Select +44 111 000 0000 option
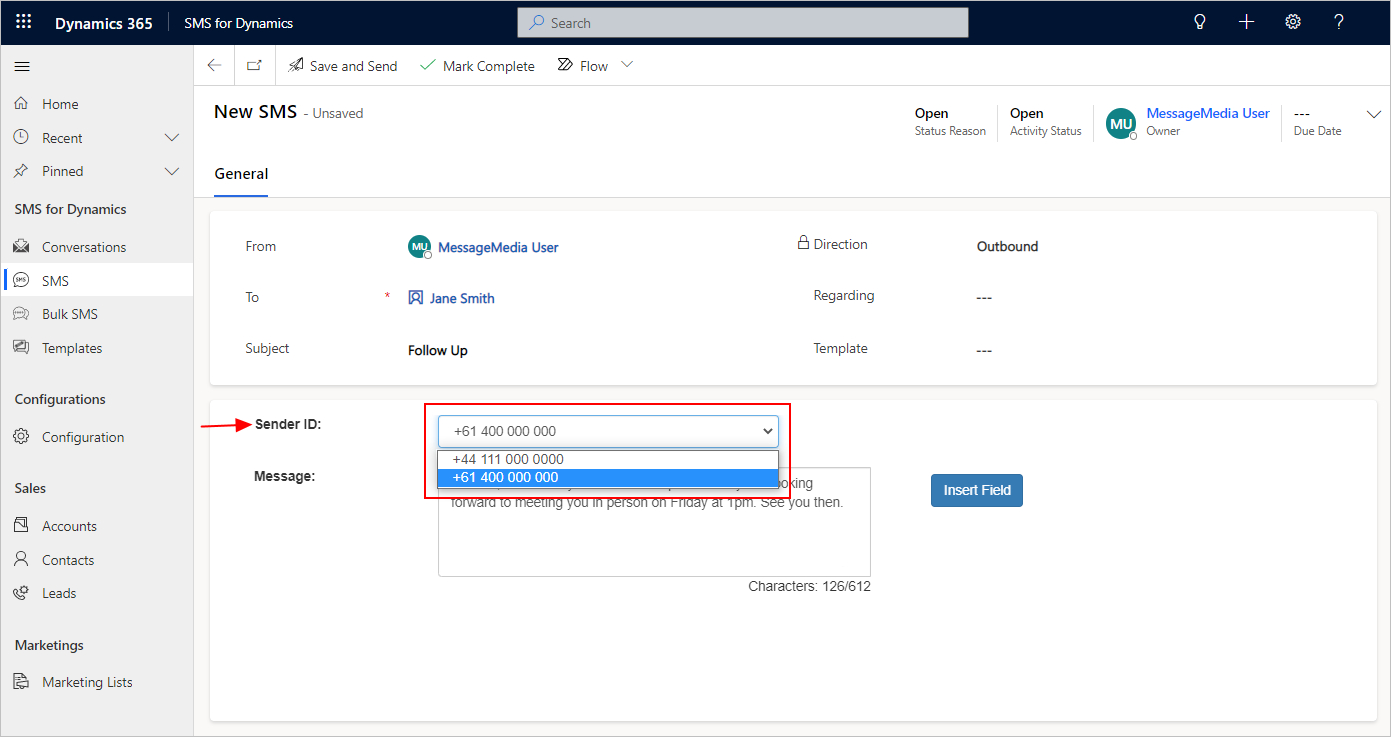Screen dimensions: 1391x737 coord(608,460)
